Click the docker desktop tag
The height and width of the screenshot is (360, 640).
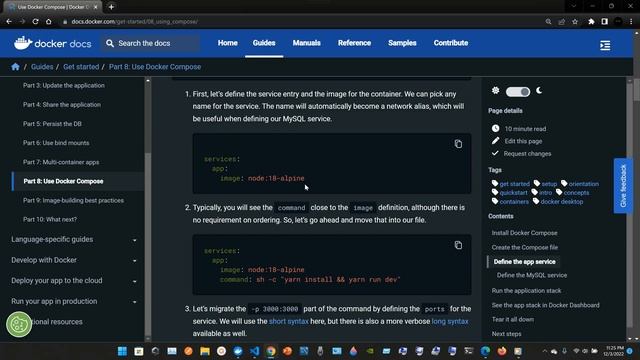(562, 202)
